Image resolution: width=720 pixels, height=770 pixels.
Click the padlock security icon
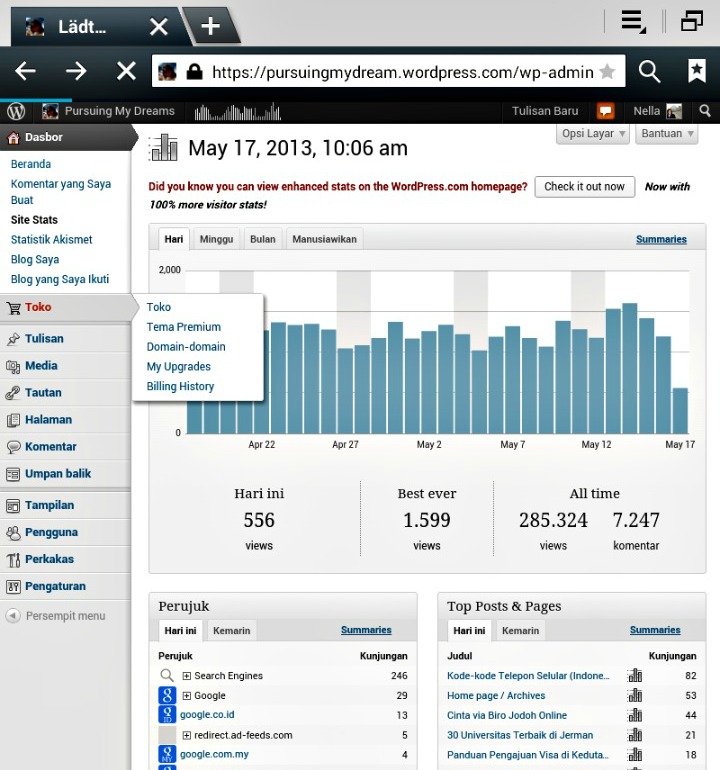(x=194, y=72)
